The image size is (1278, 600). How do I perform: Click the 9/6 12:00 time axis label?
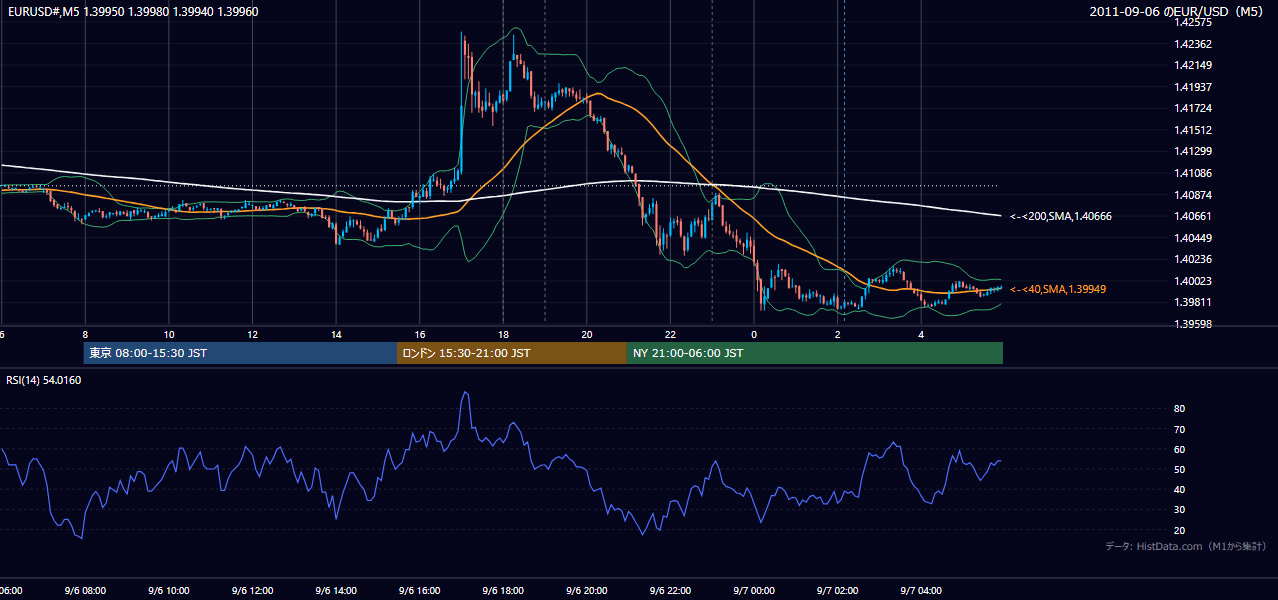[252, 591]
